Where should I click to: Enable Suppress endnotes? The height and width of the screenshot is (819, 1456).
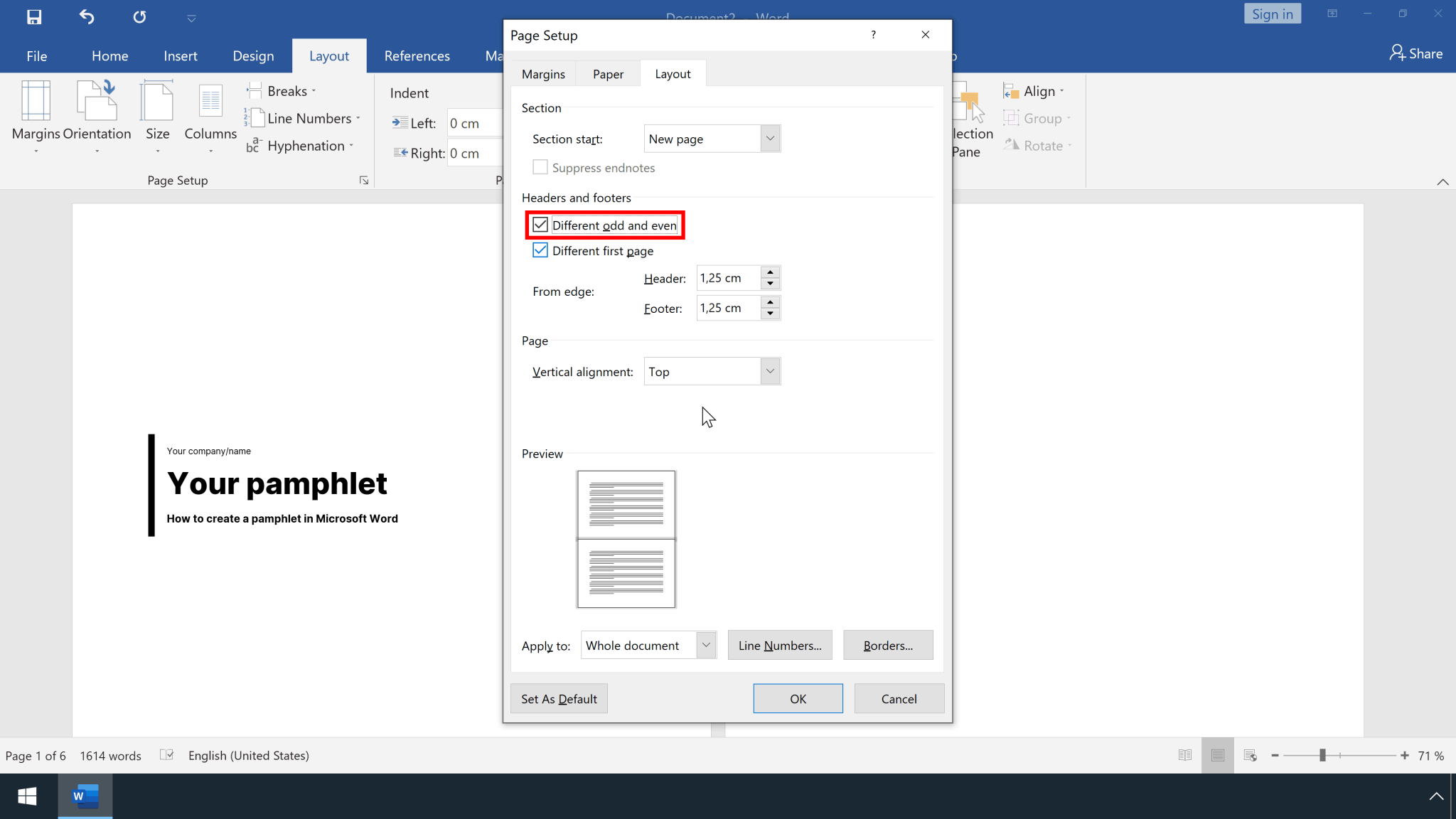coord(540,167)
